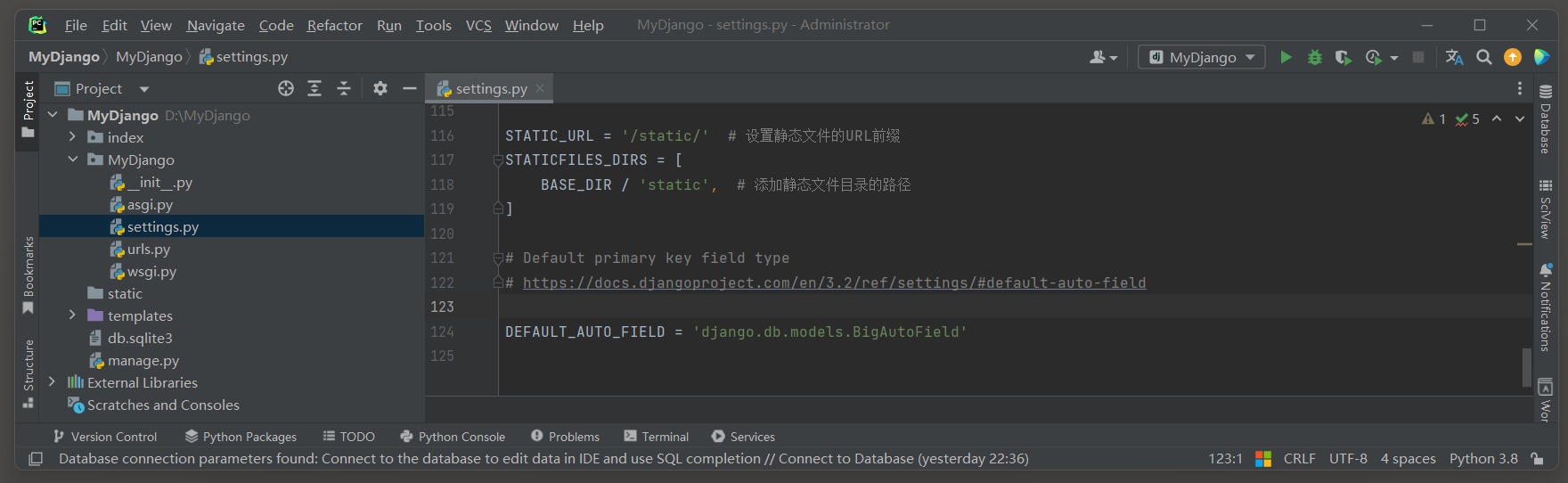Open dropdown arrow next to profiler icon
Viewport: 1568px width, 483px height.
(1394, 58)
